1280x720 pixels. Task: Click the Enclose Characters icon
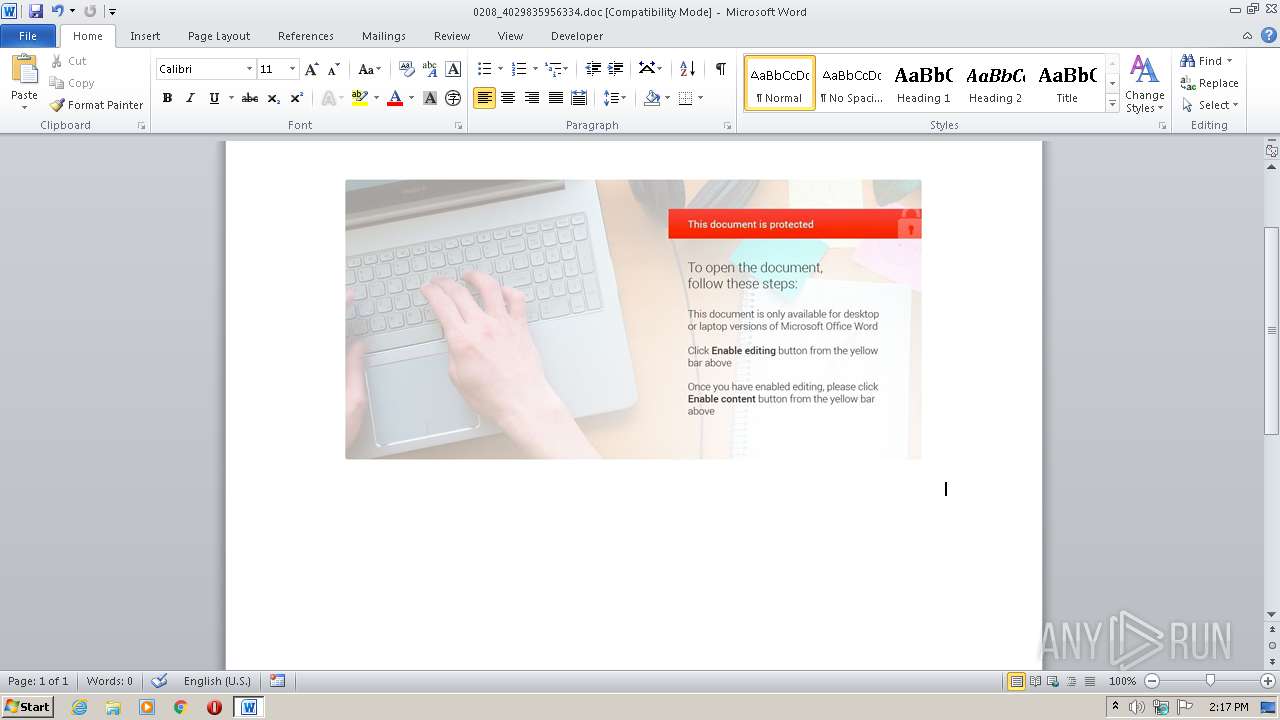pos(453,98)
